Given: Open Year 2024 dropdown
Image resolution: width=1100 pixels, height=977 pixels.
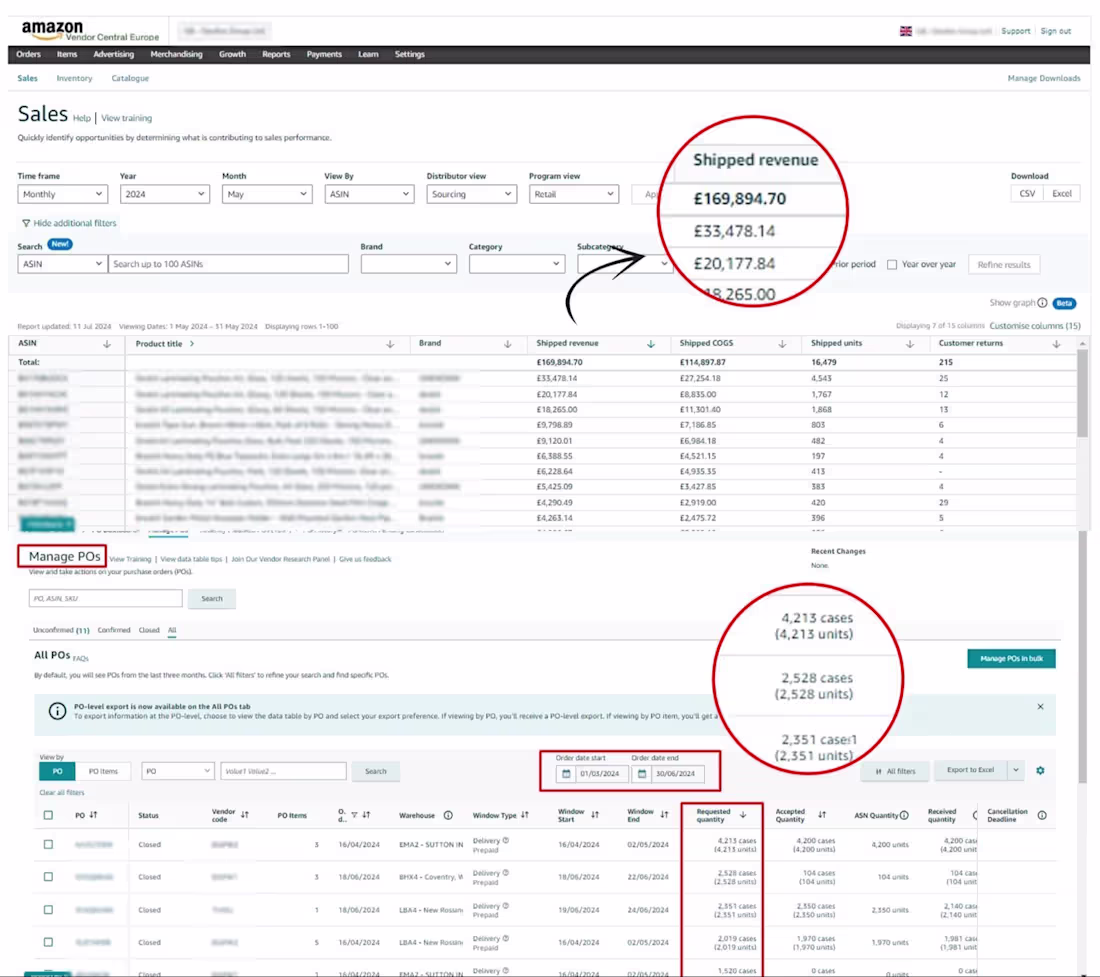Looking at the screenshot, I should (165, 194).
